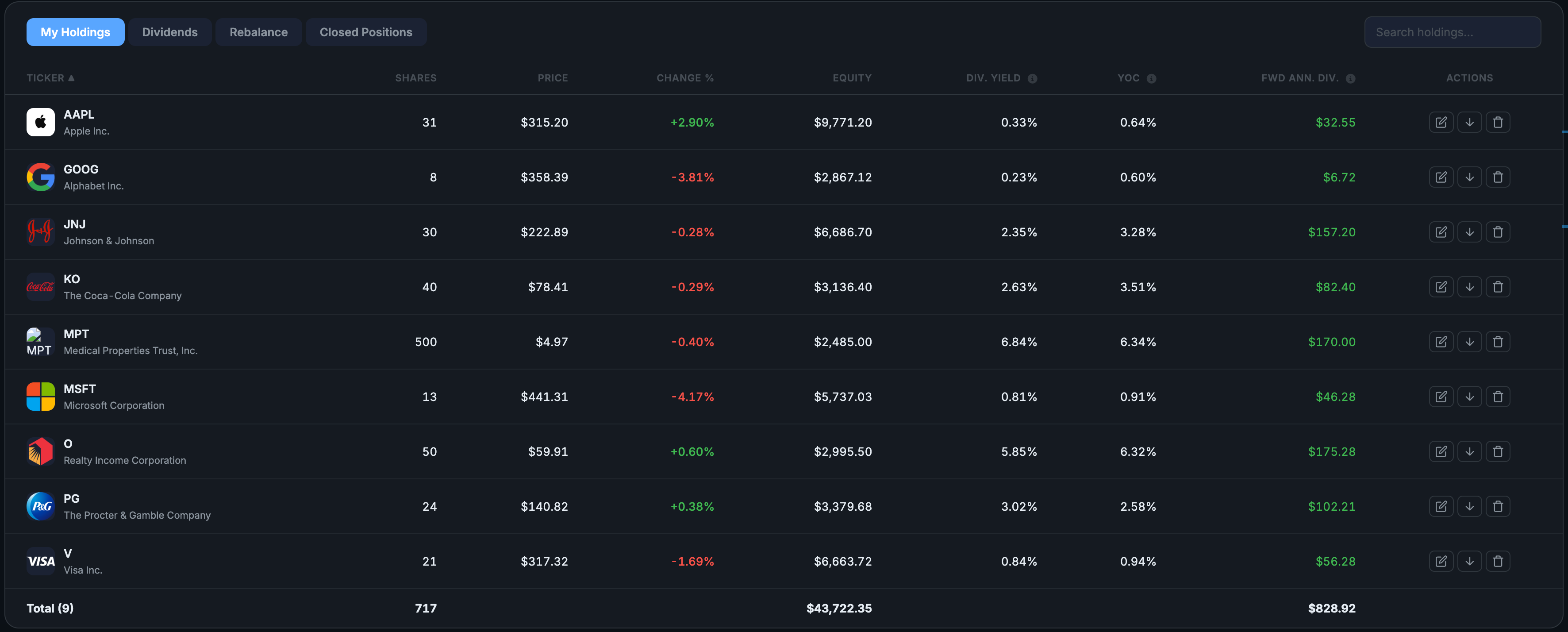
Task: Click the Coca-Cola logo
Action: 41,287
